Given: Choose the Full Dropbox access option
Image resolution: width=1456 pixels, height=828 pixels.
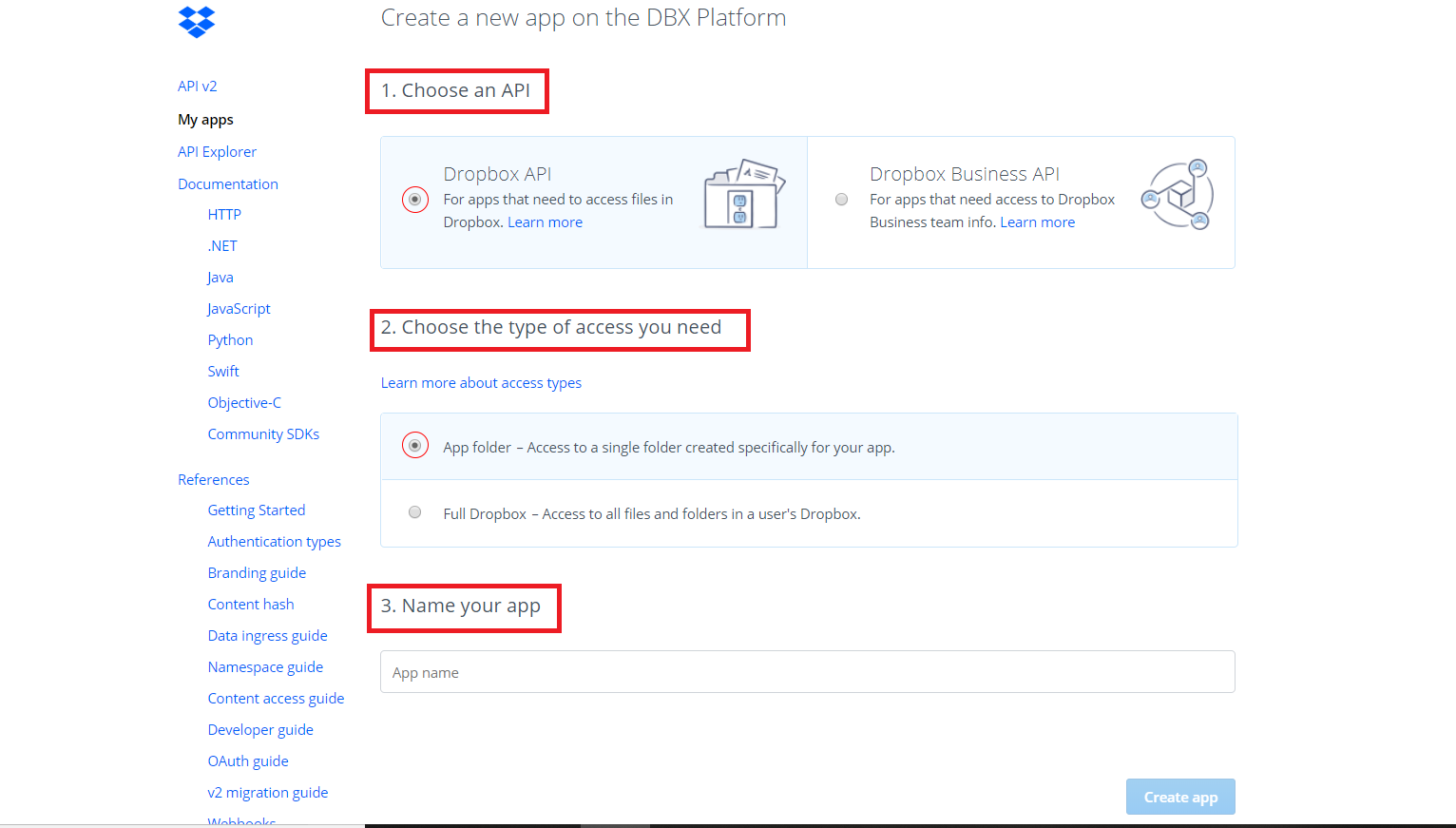Looking at the screenshot, I should coord(415,512).
